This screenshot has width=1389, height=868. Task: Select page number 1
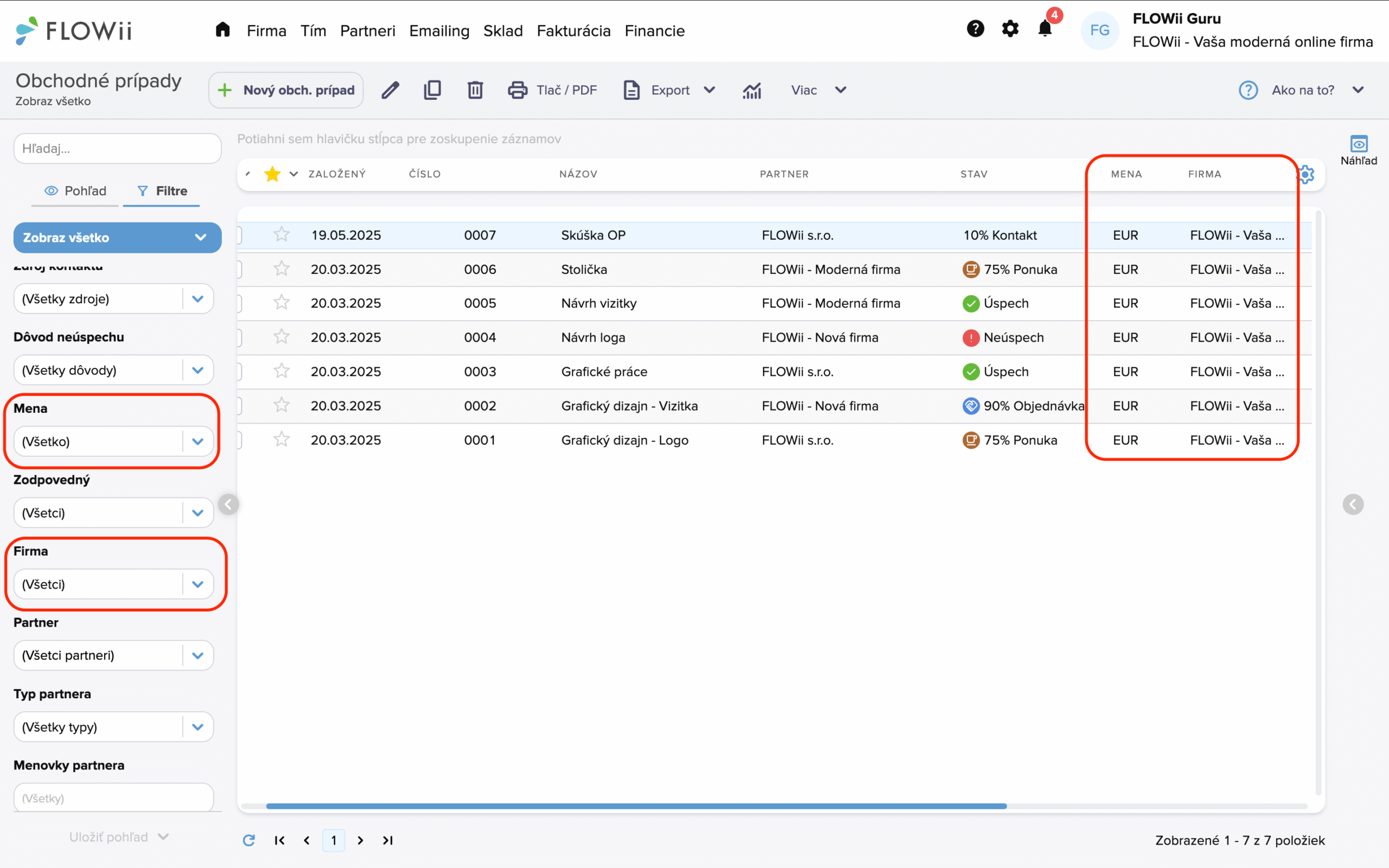pyautogui.click(x=334, y=840)
